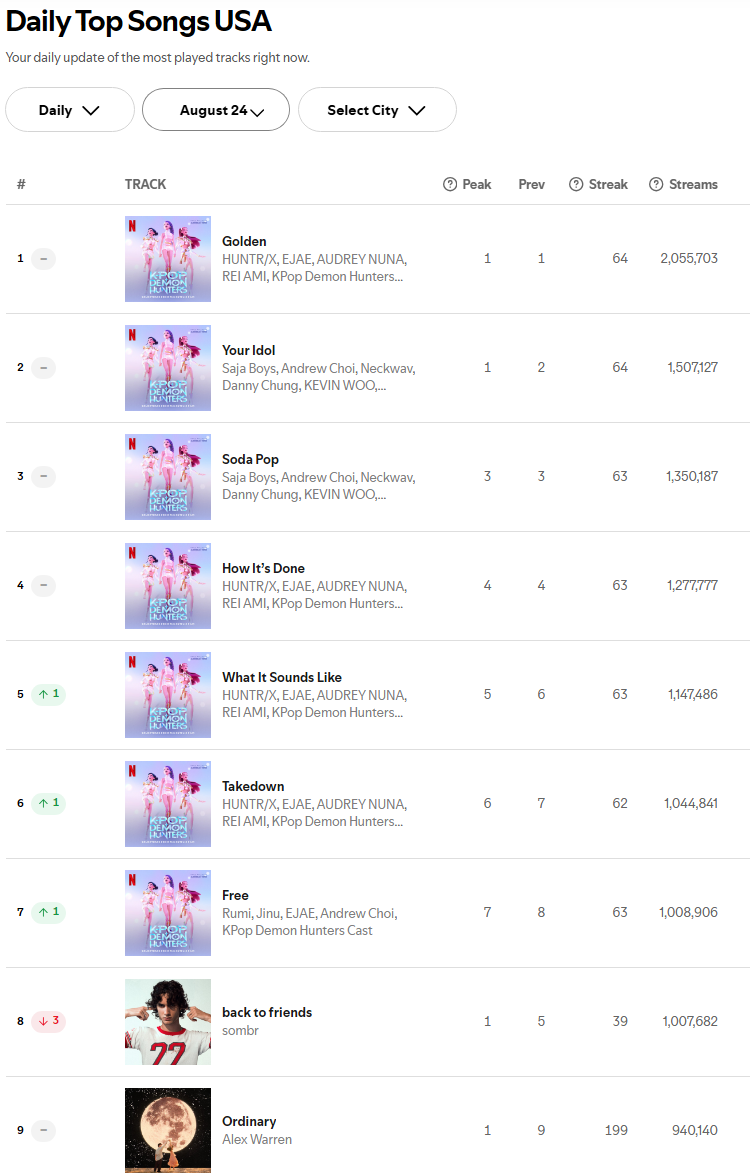Viewport: 750px width, 1173px height.
Task: Open the sombr artist link
Action: click(240, 1030)
